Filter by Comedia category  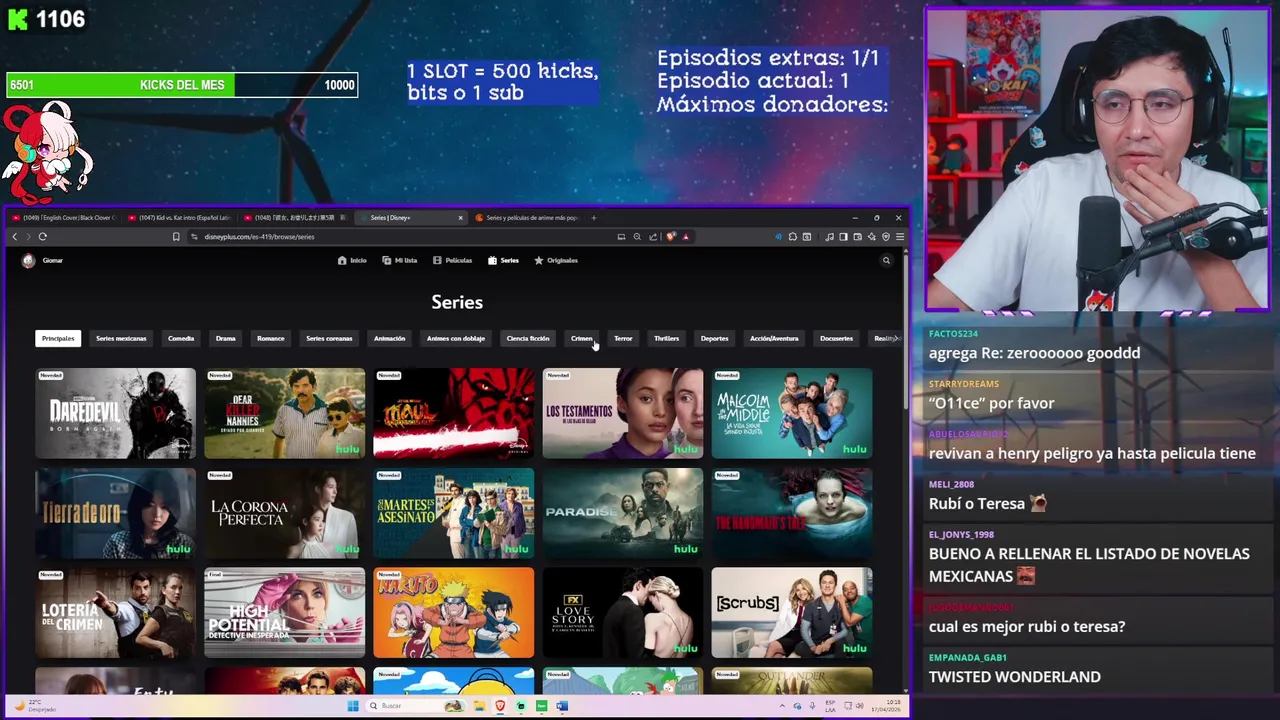(x=181, y=338)
